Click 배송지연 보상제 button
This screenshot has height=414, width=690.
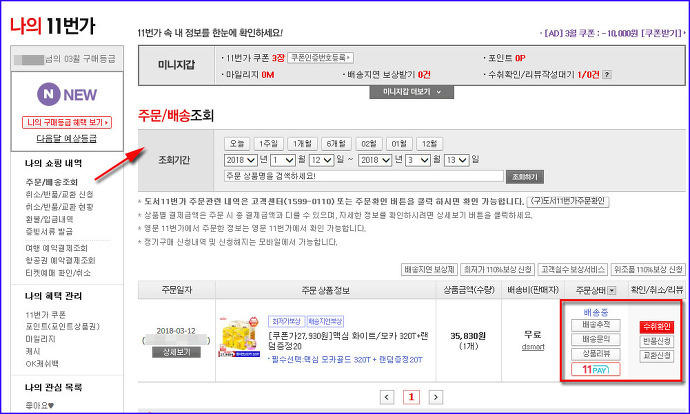pos(429,269)
